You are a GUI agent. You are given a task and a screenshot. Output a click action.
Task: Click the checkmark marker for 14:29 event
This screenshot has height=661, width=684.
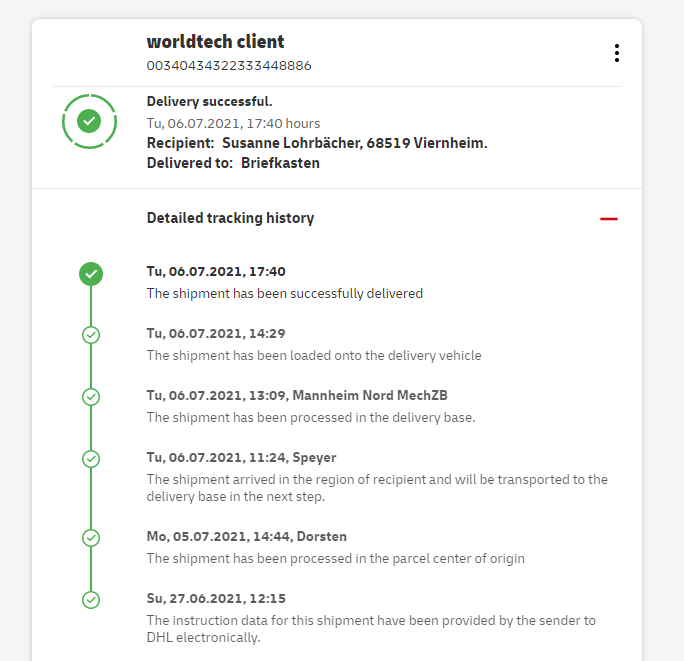point(91,335)
